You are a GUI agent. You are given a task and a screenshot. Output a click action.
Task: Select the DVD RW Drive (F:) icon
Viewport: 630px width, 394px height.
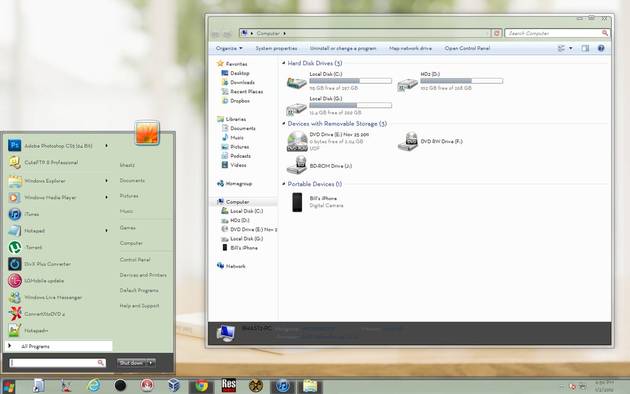point(408,141)
